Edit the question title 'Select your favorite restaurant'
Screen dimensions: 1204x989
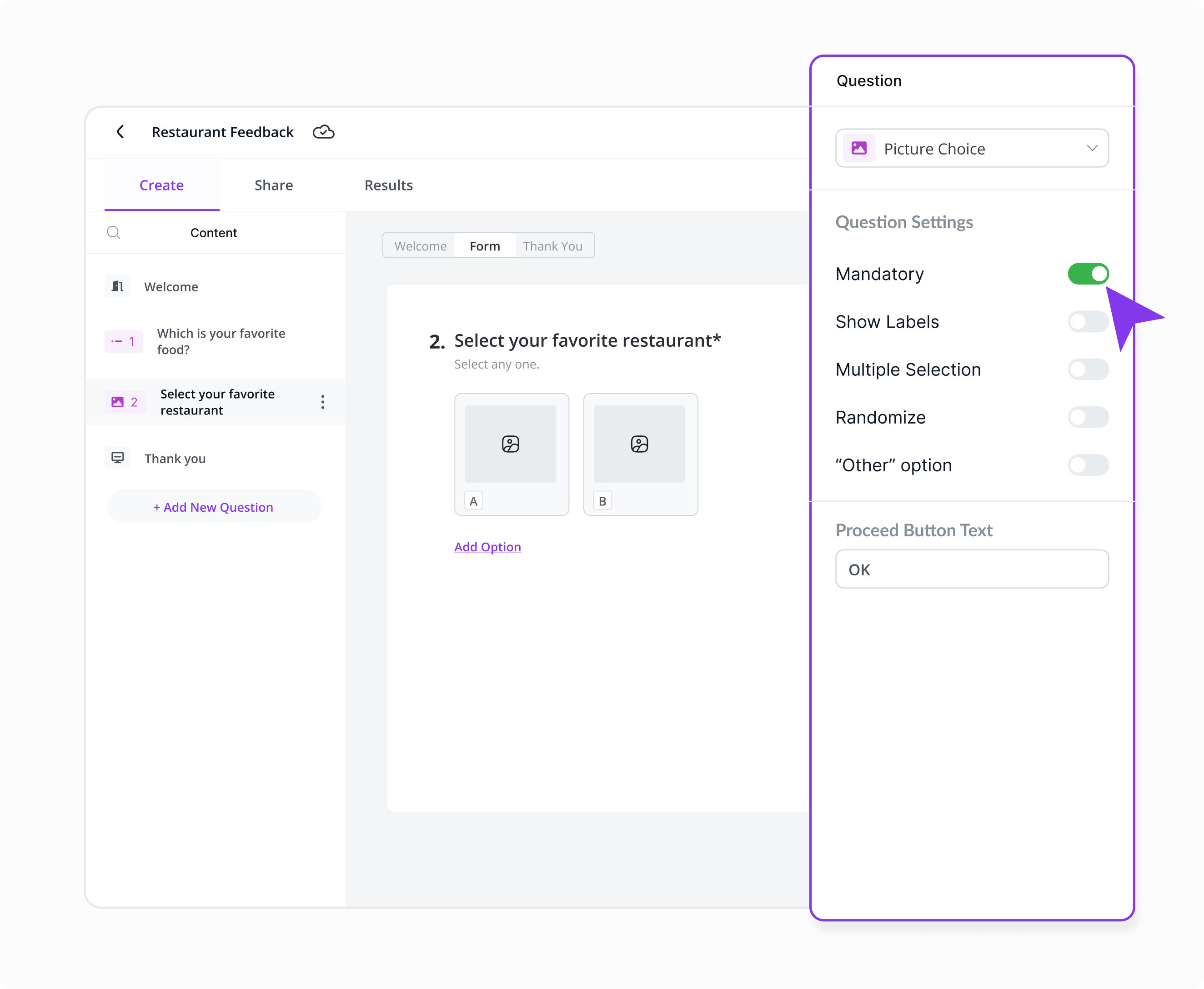coord(587,340)
